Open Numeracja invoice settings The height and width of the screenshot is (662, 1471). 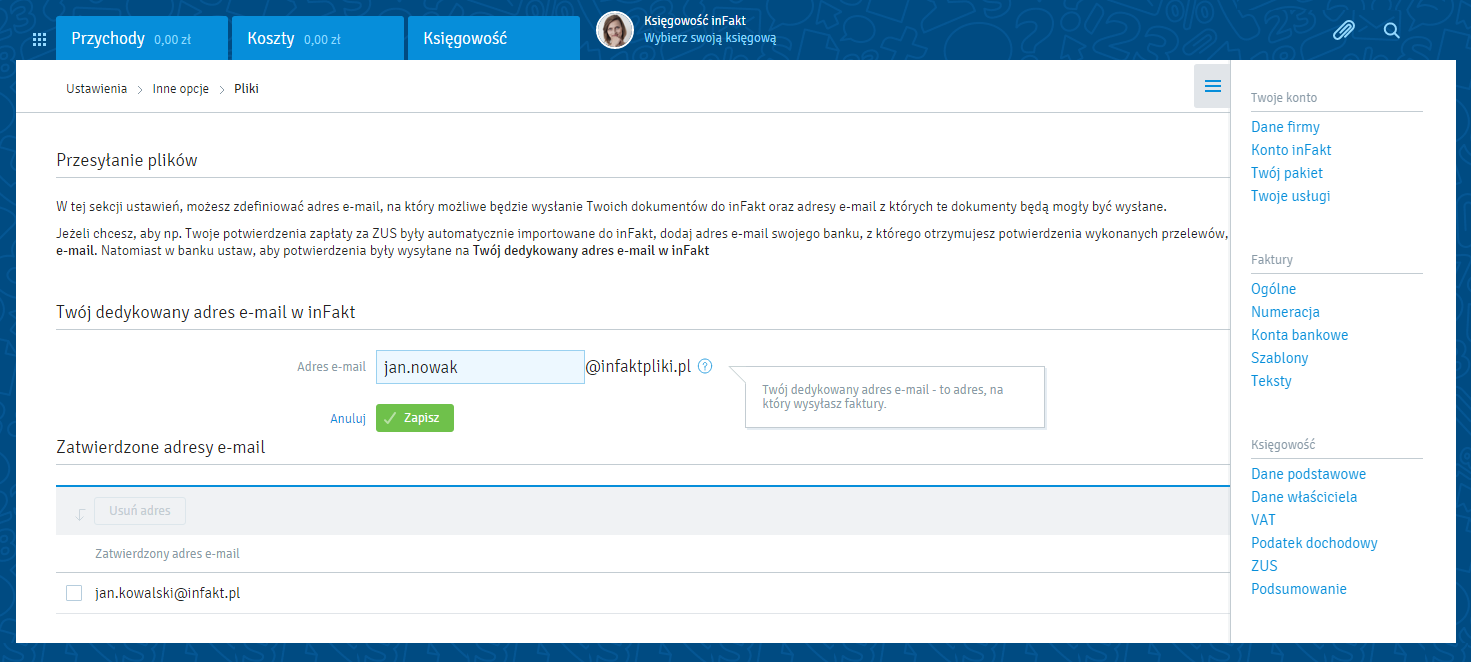(x=1285, y=312)
